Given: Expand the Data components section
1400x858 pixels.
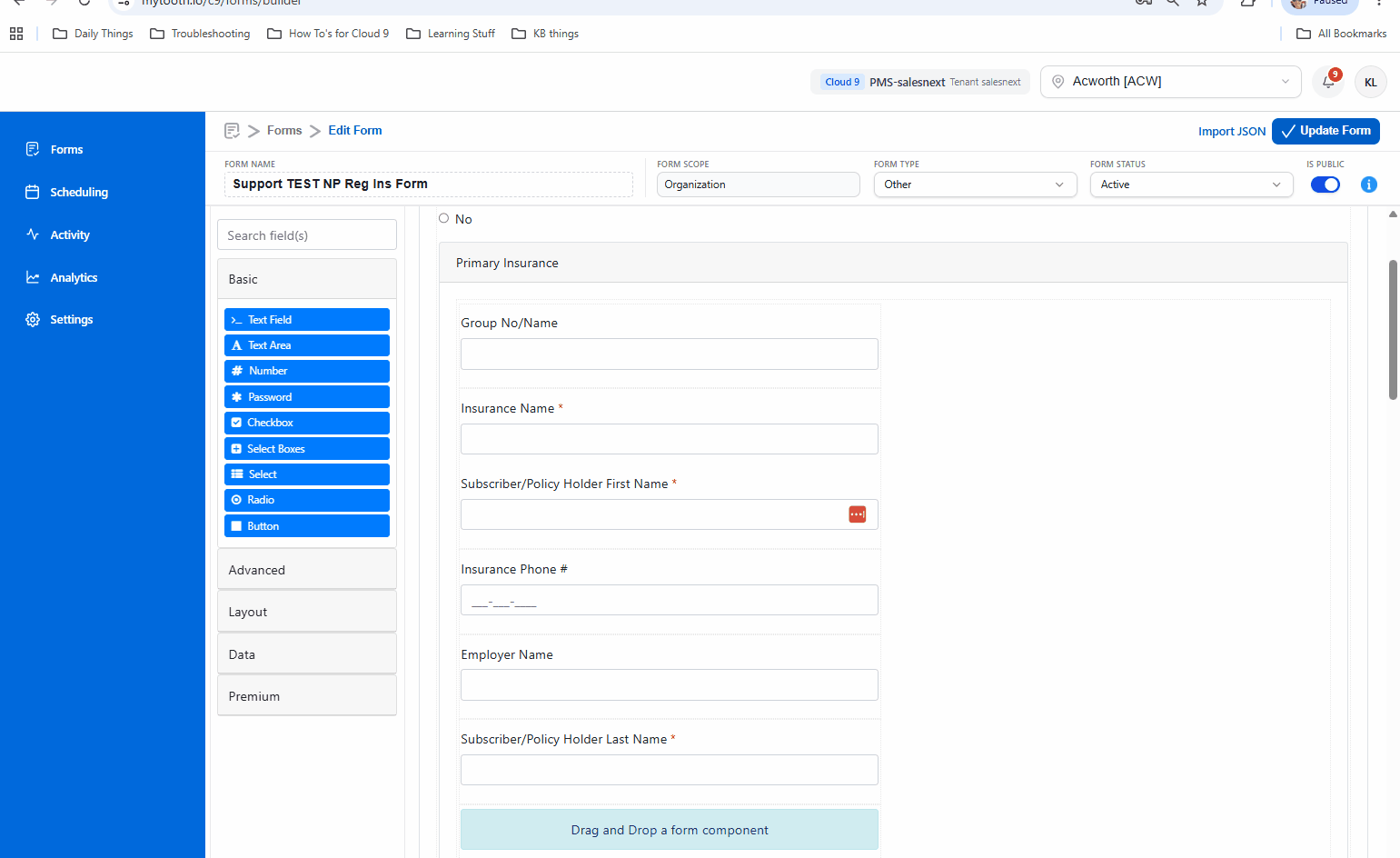Looking at the screenshot, I should [x=307, y=654].
